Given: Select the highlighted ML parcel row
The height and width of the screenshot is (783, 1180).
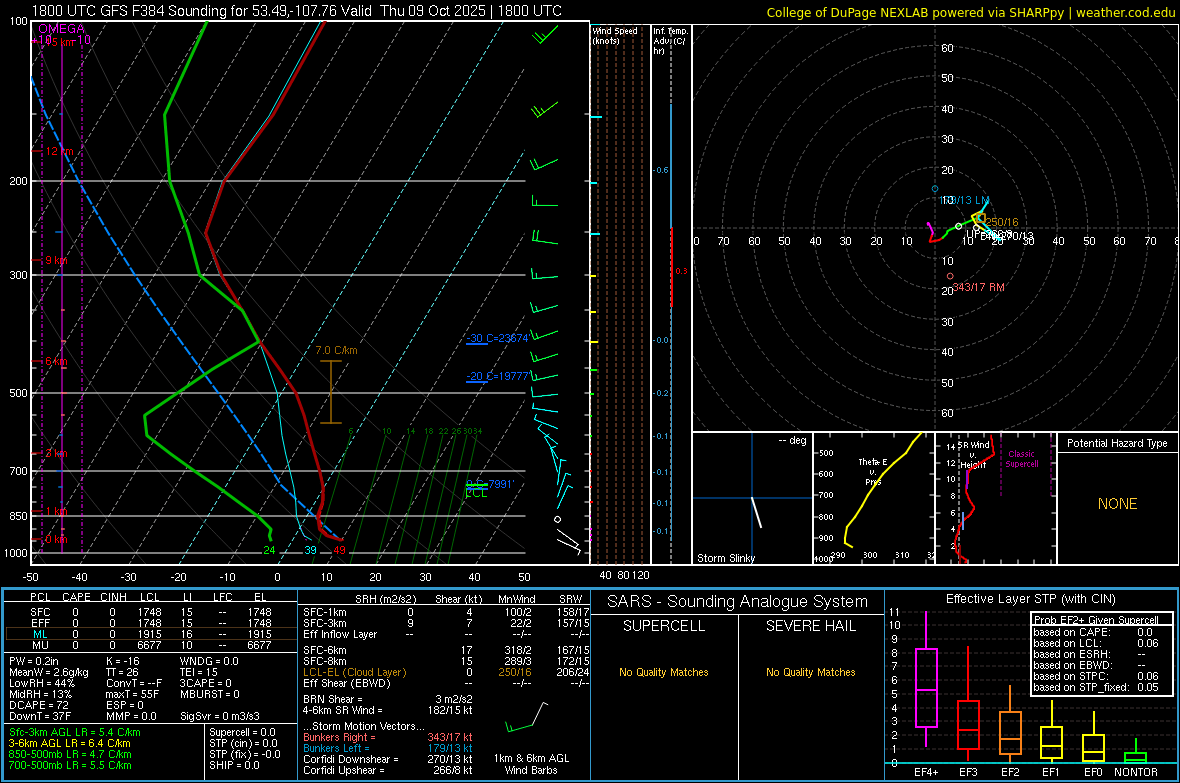Looking at the screenshot, I should [150, 634].
